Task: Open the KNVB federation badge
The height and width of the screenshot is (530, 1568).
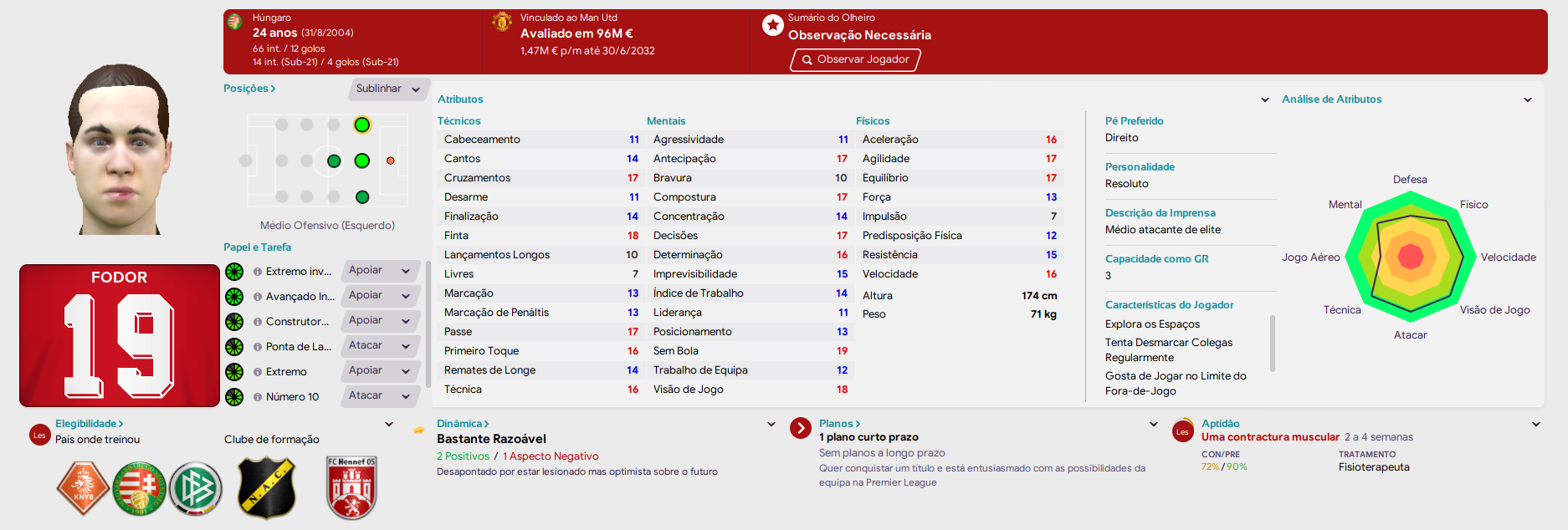Action: 83,488
